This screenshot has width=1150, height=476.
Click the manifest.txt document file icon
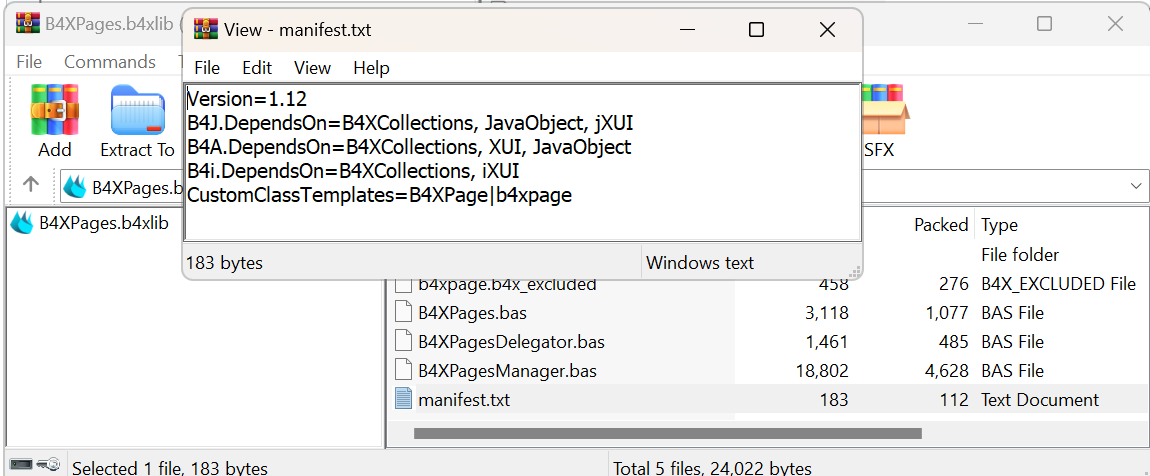tap(403, 400)
